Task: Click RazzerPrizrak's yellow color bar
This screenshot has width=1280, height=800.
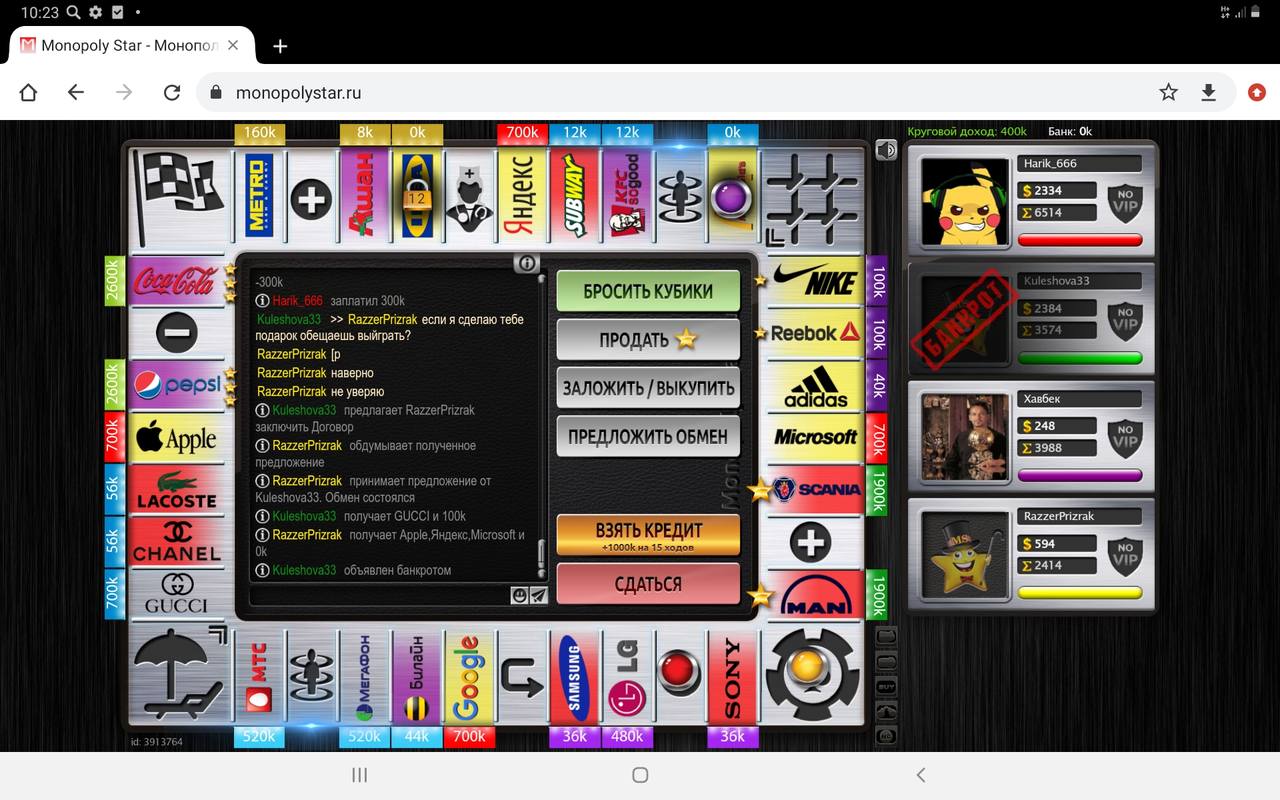Action: [1080, 593]
